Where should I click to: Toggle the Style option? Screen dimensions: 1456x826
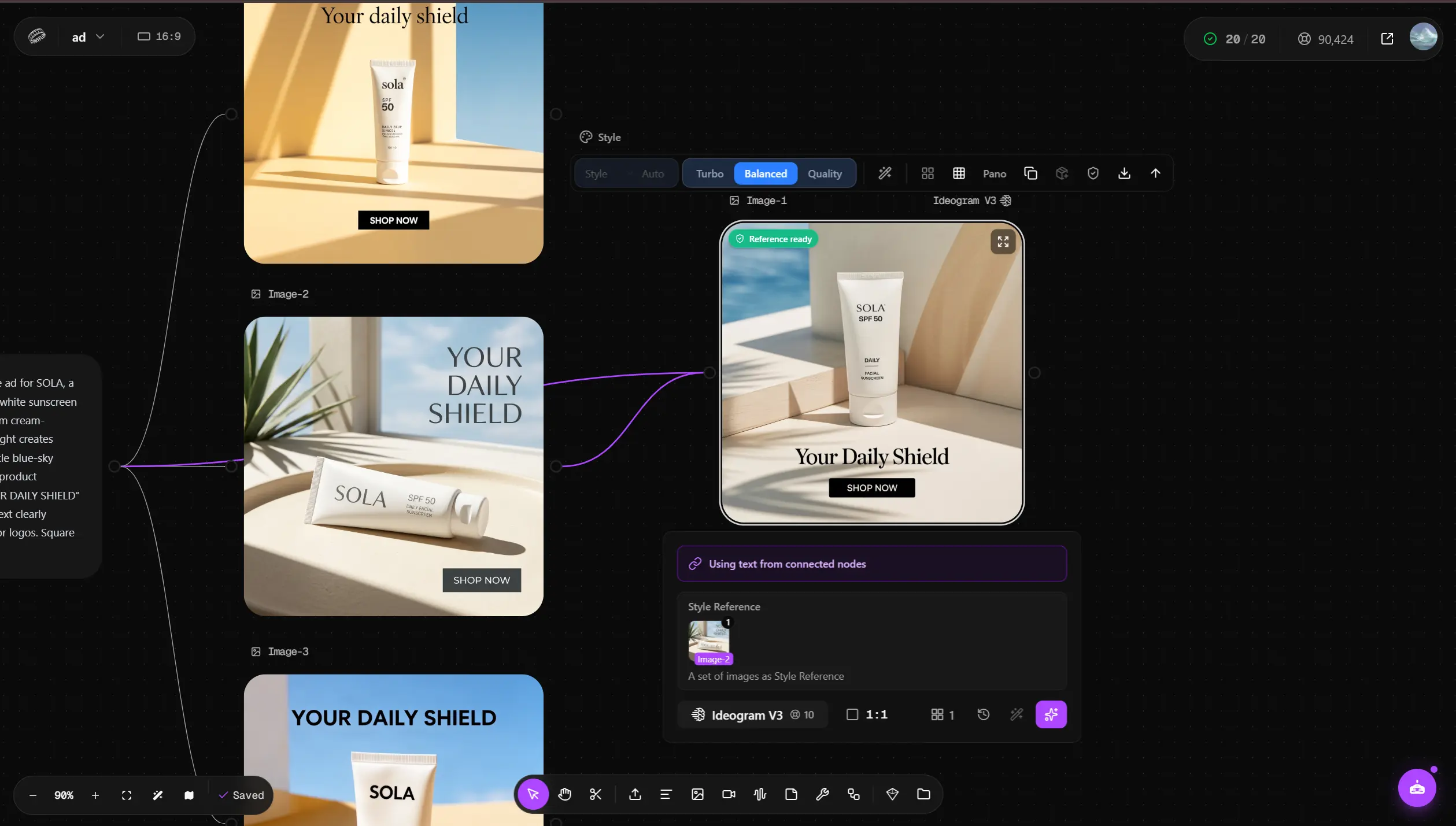596,173
